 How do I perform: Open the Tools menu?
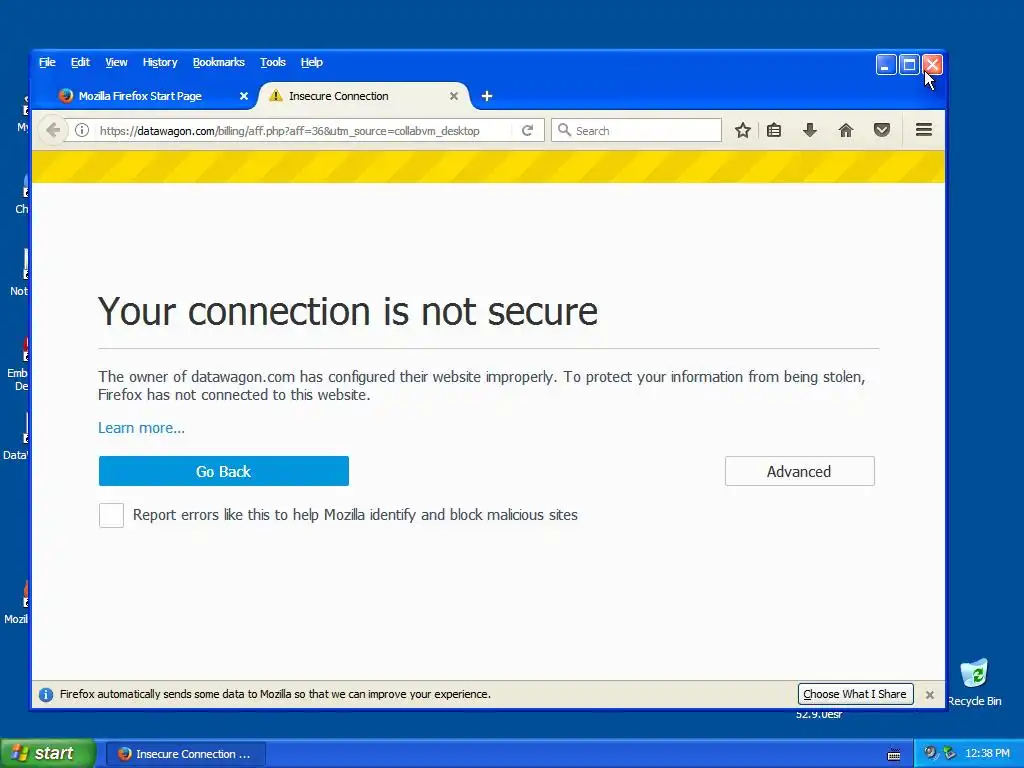click(x=273, y=62)
